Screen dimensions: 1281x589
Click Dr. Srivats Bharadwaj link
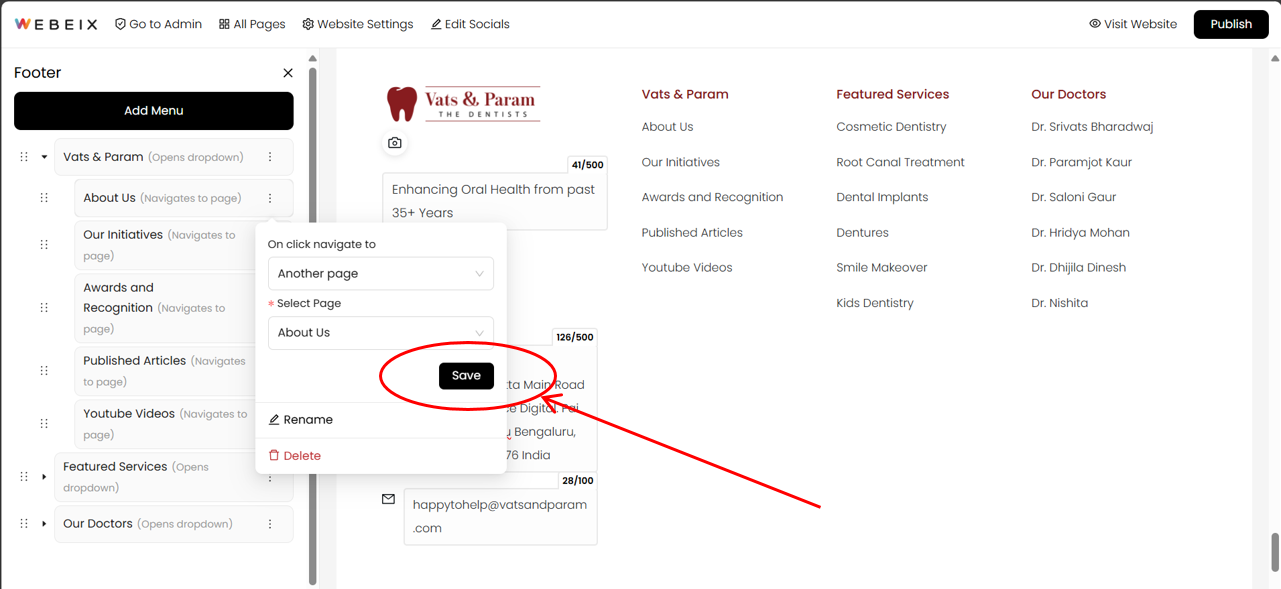click(x=1092, y=127)
